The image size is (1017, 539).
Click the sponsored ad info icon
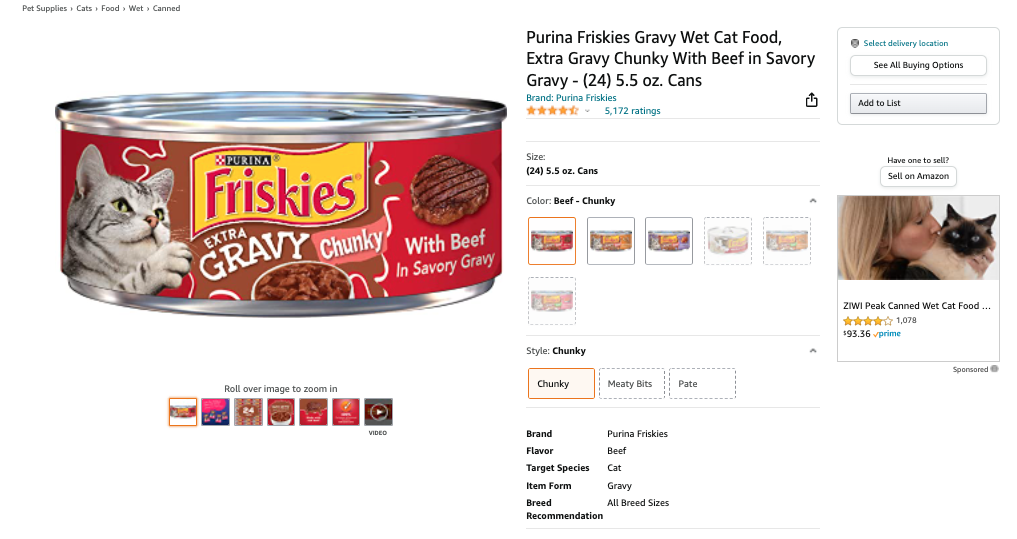[994, 369]
